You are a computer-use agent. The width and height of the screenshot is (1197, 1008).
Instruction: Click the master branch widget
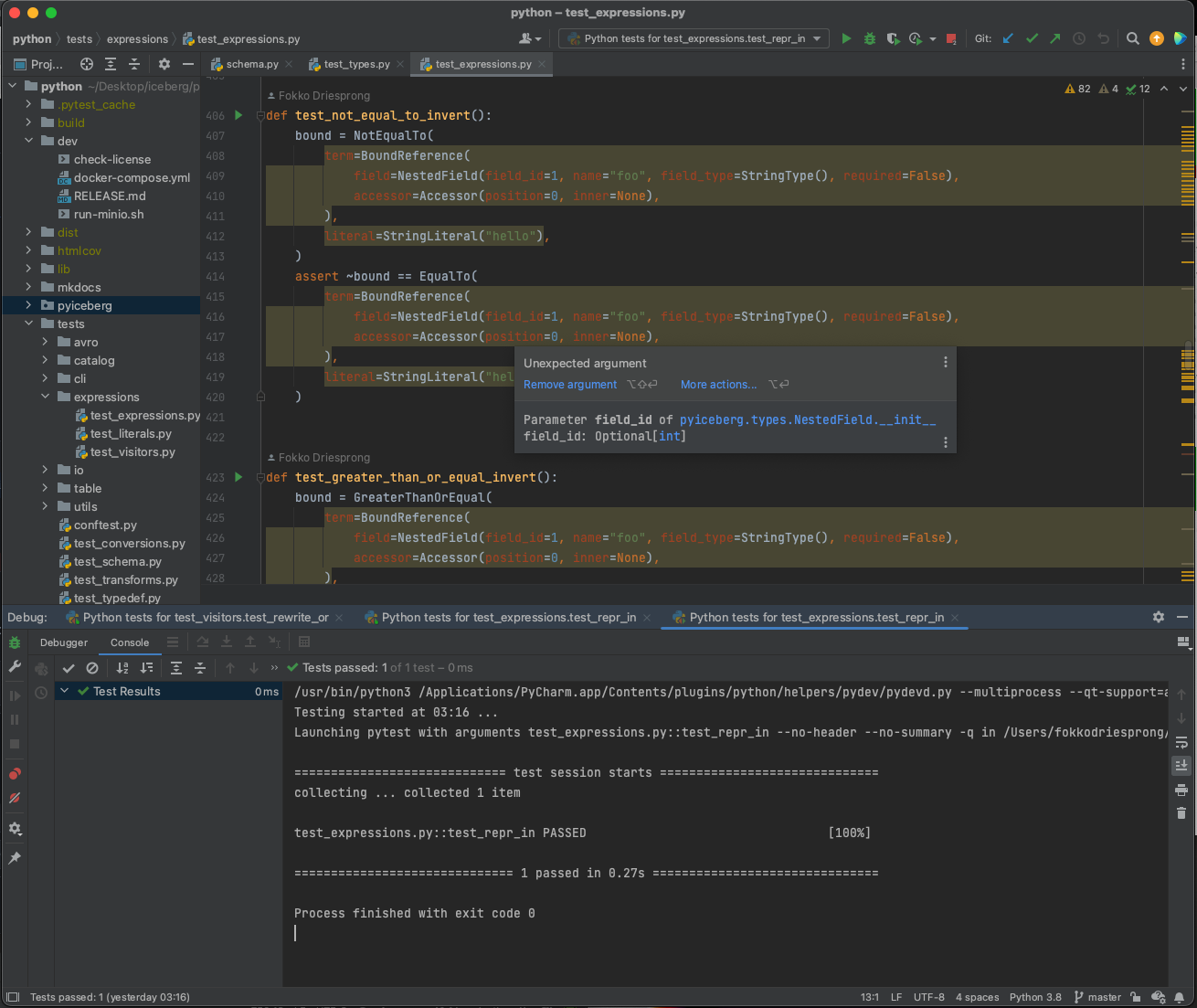1097,997
